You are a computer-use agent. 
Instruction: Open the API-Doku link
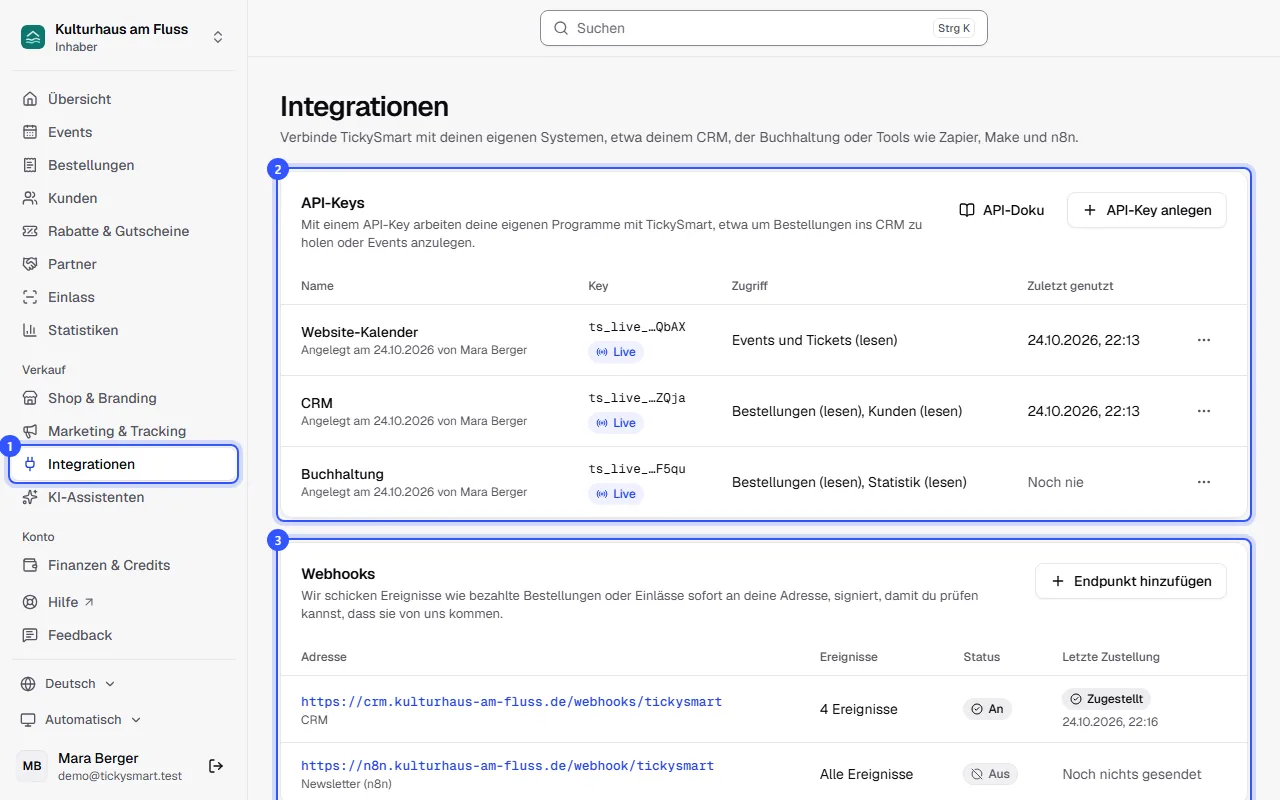(1002, 210)
